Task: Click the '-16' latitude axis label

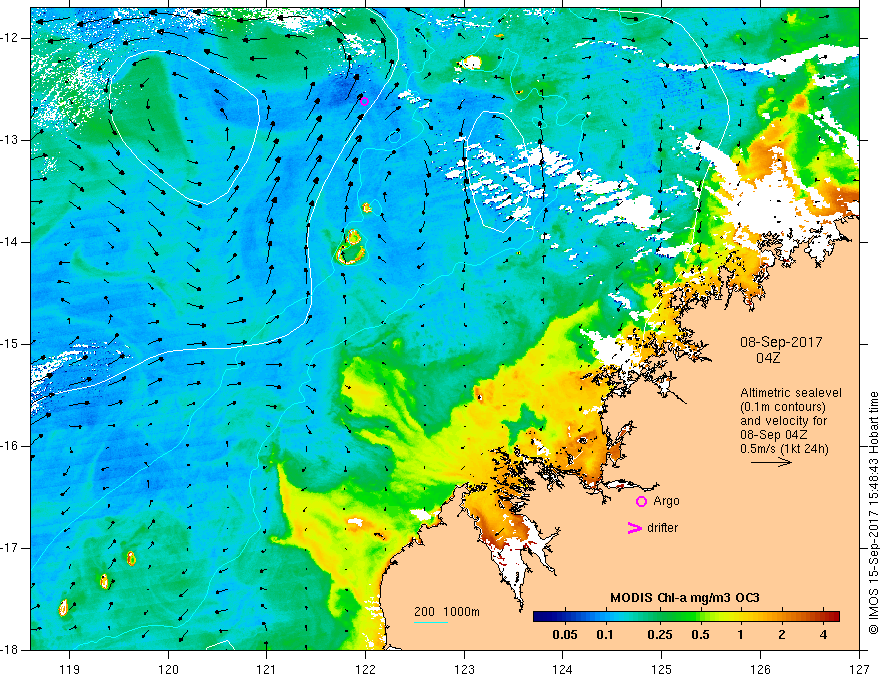Action: (11, 446)
